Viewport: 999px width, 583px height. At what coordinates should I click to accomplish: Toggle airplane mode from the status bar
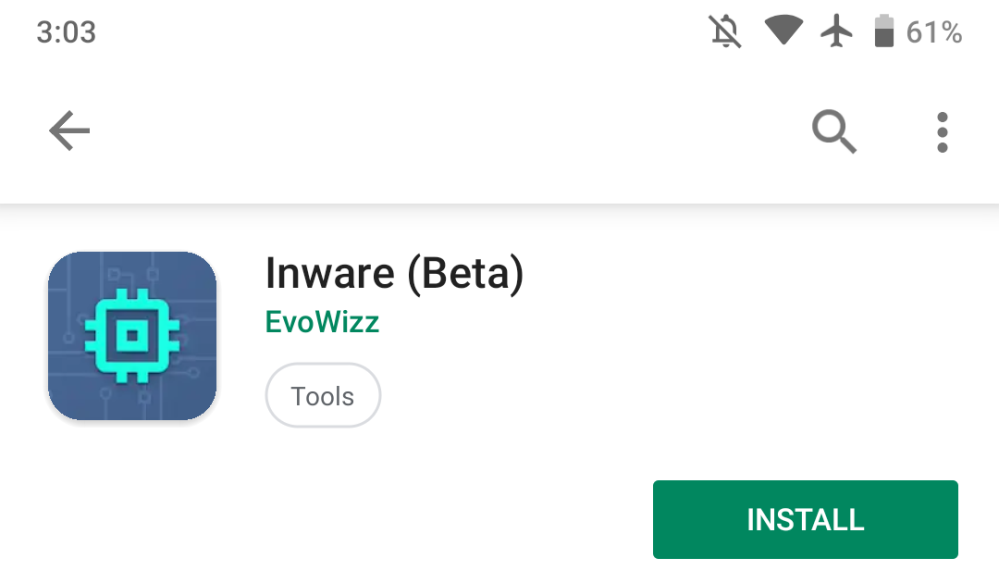click(836, 31)
